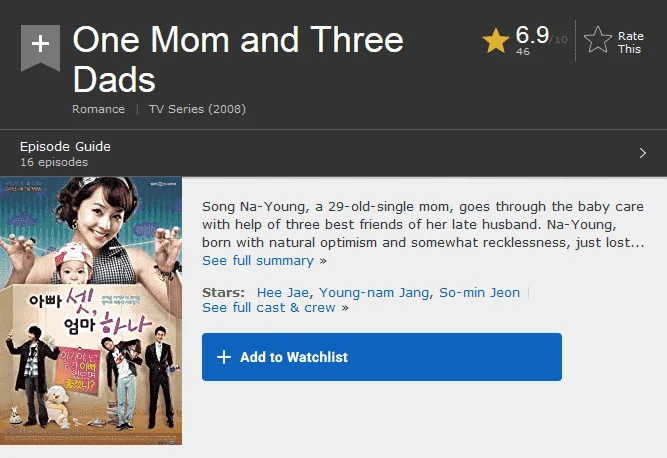Open TV Series (2008) release info
Viewport: 667px width, 458px height.
click(x=197, y=109)
